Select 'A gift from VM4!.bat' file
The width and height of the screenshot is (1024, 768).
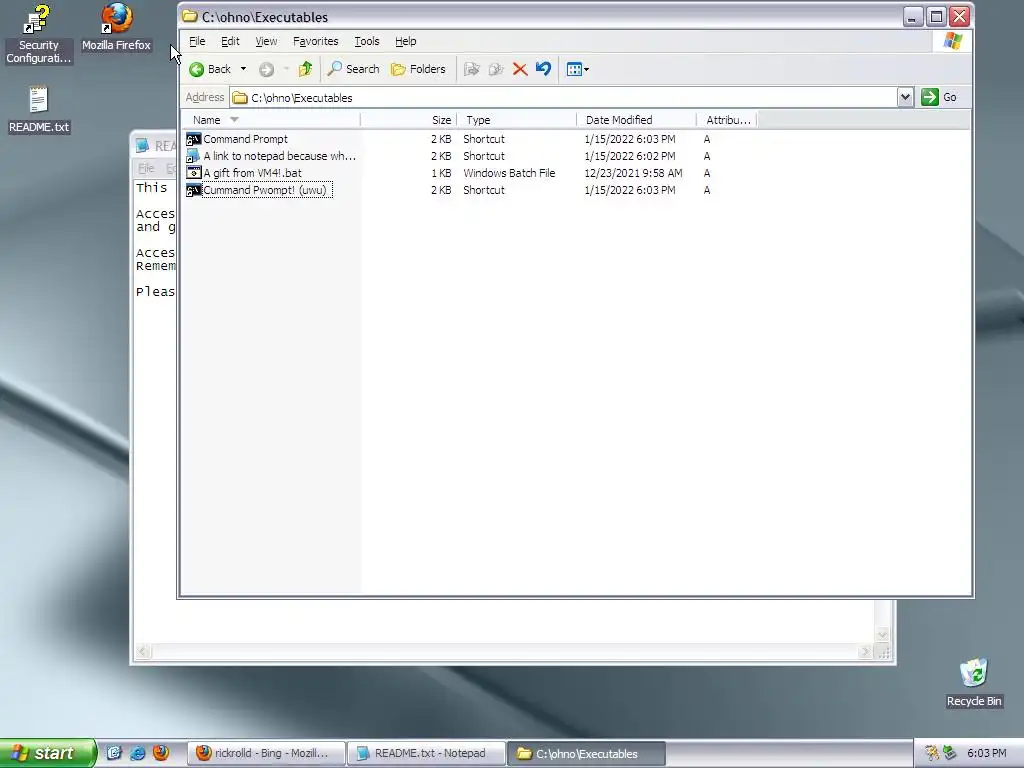tap(253, 173)
